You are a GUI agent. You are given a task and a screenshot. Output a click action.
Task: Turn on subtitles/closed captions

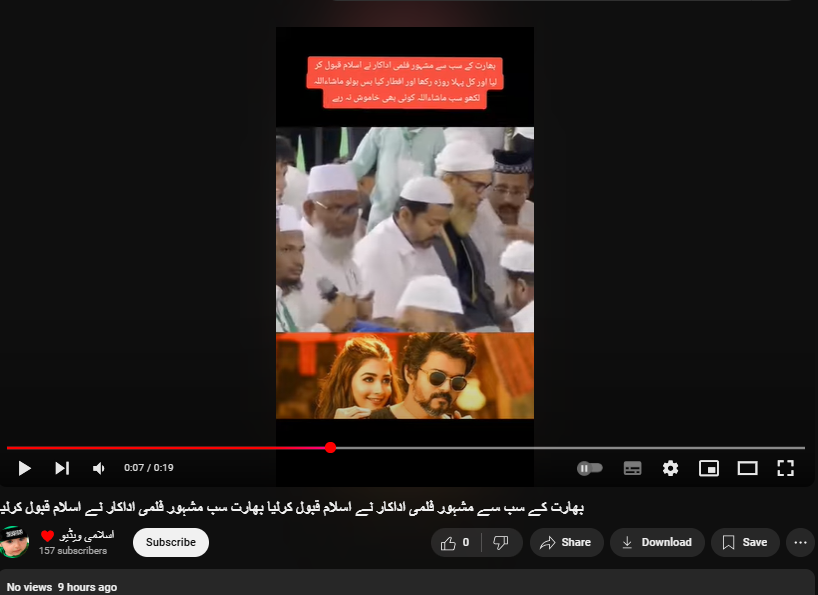point(632,468)
